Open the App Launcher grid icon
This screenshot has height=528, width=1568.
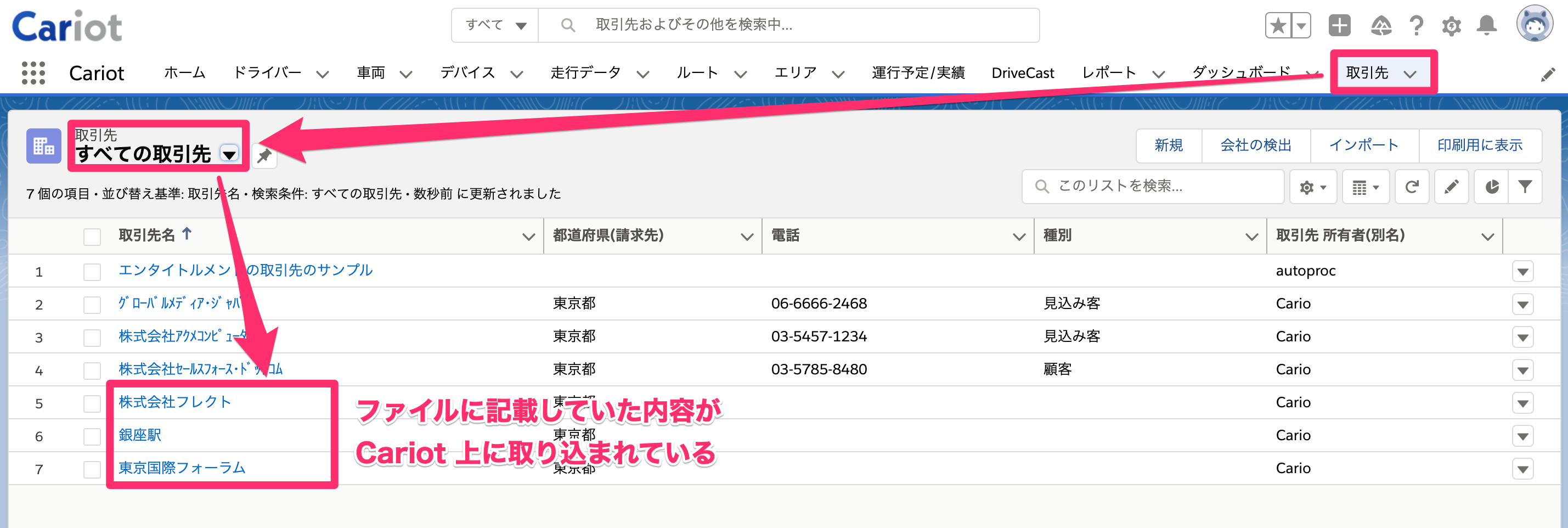33,73
